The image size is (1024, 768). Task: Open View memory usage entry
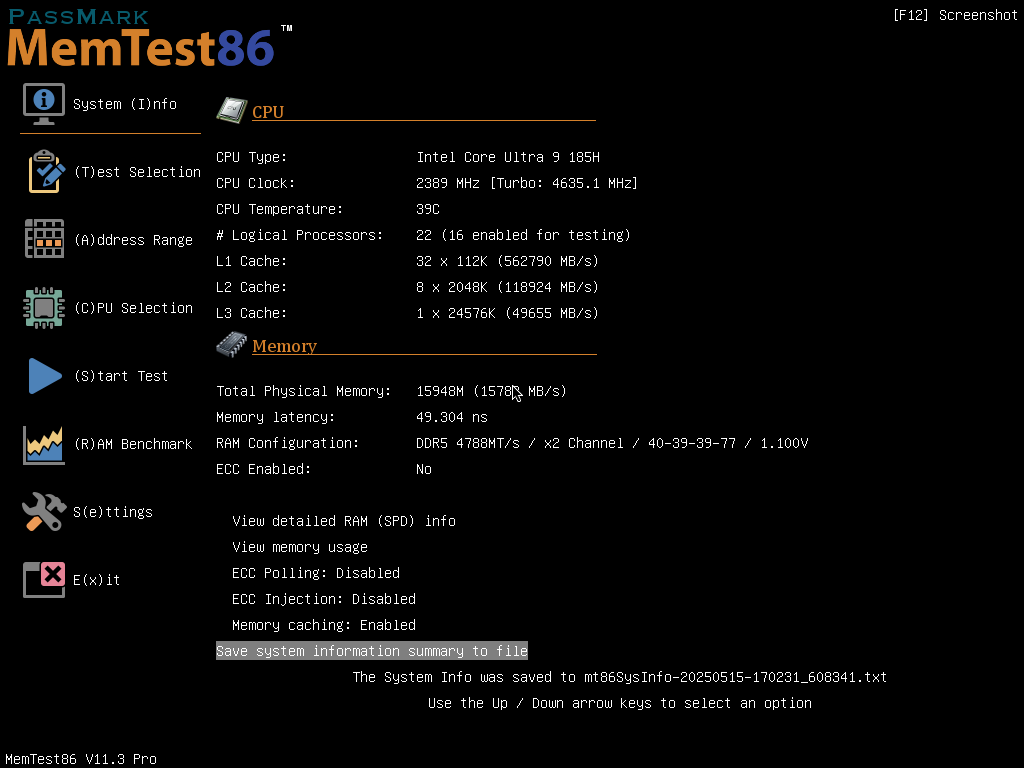tap(299, 547)
